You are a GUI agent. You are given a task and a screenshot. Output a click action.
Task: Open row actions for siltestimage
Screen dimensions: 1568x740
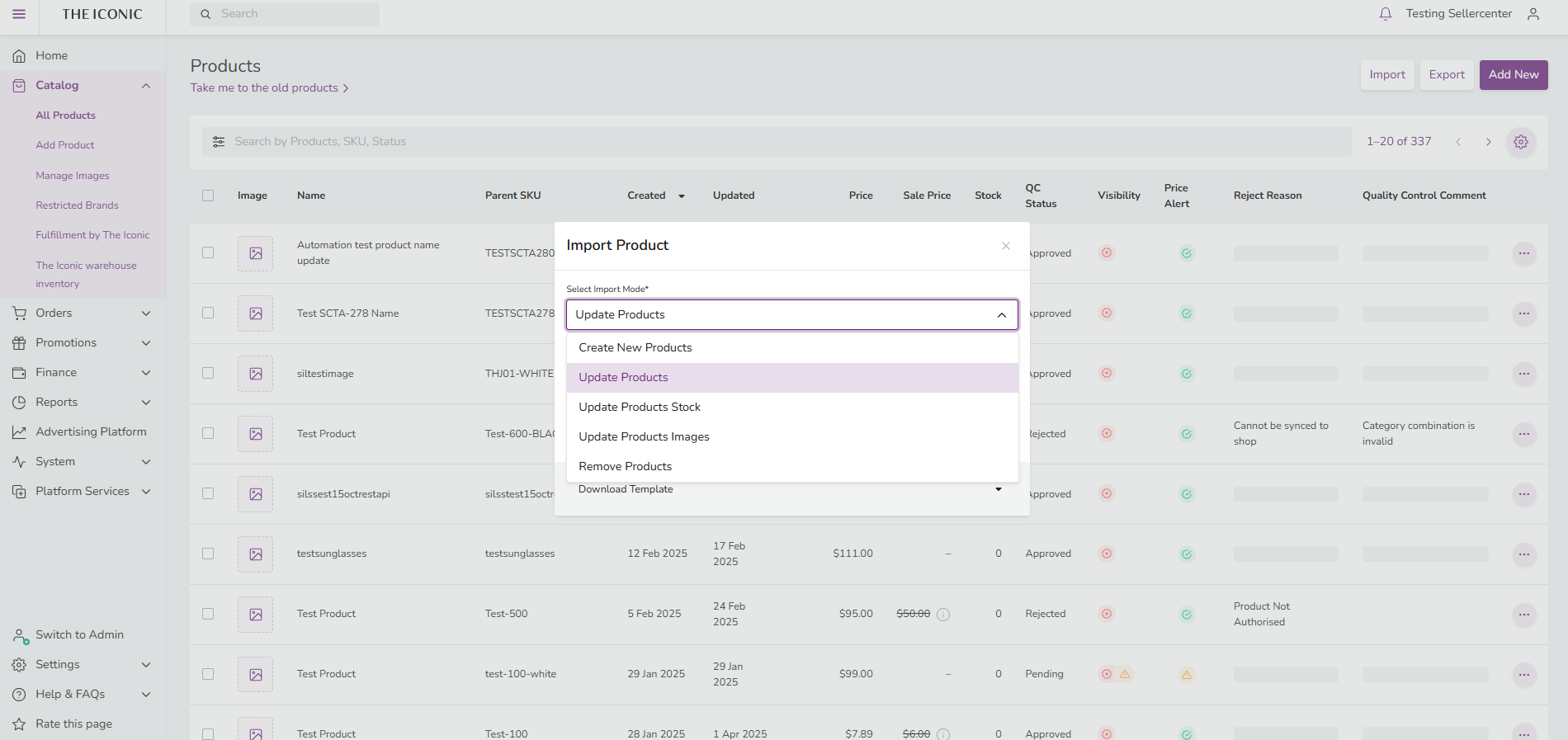click(x=1524, y=374)
